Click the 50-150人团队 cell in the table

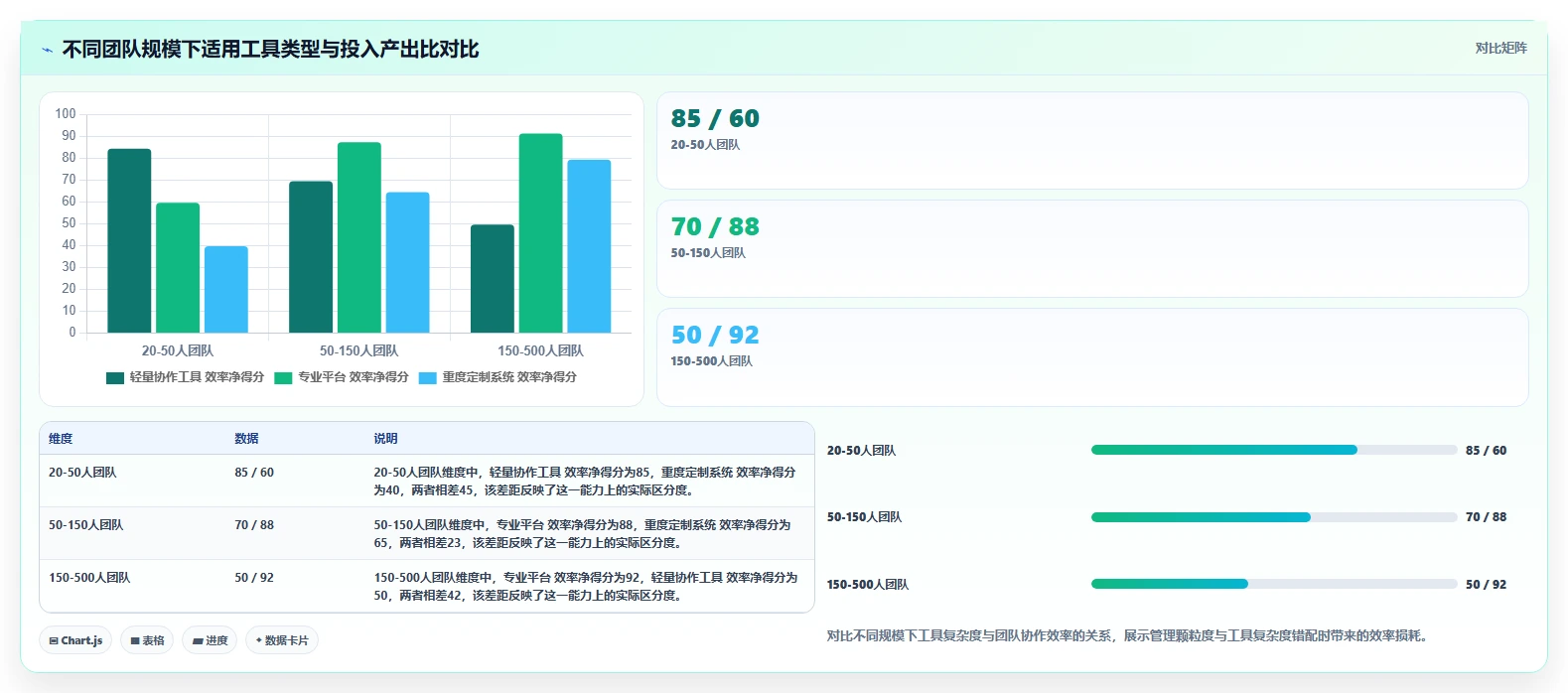coord(86,525)
